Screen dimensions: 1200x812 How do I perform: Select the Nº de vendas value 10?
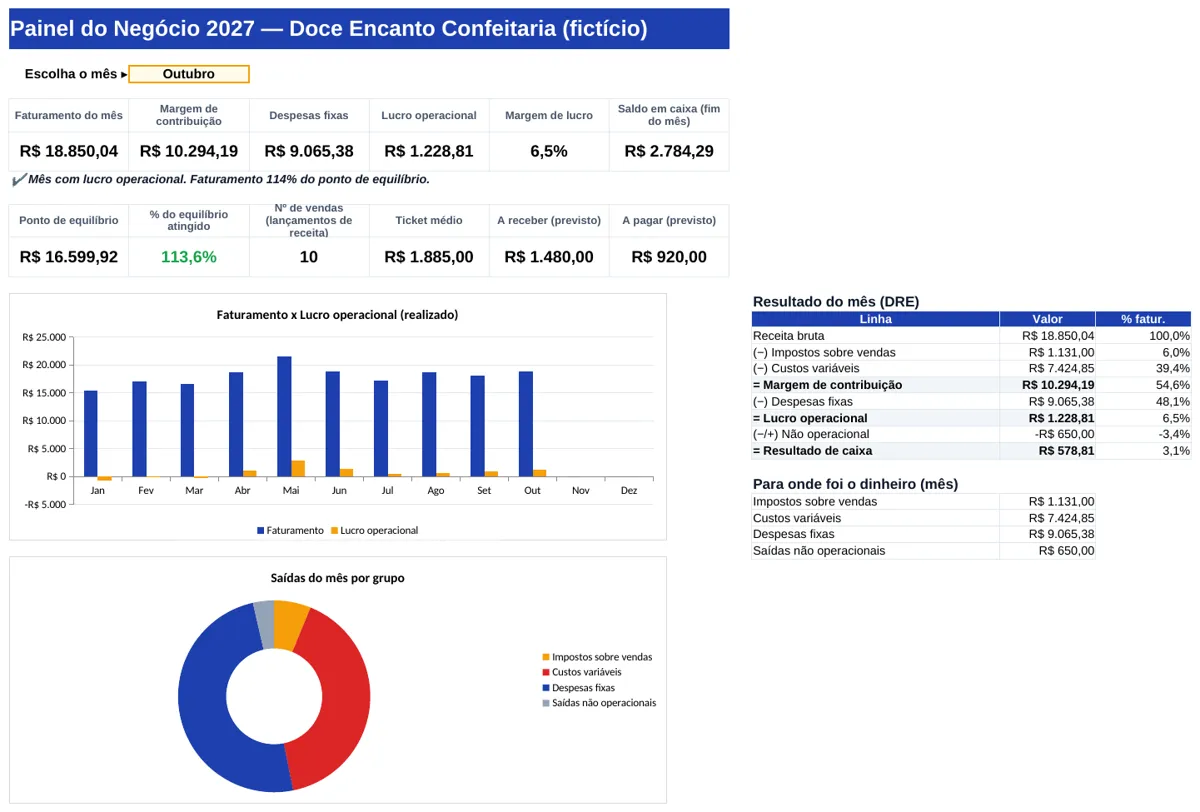[x=309, y=257]
